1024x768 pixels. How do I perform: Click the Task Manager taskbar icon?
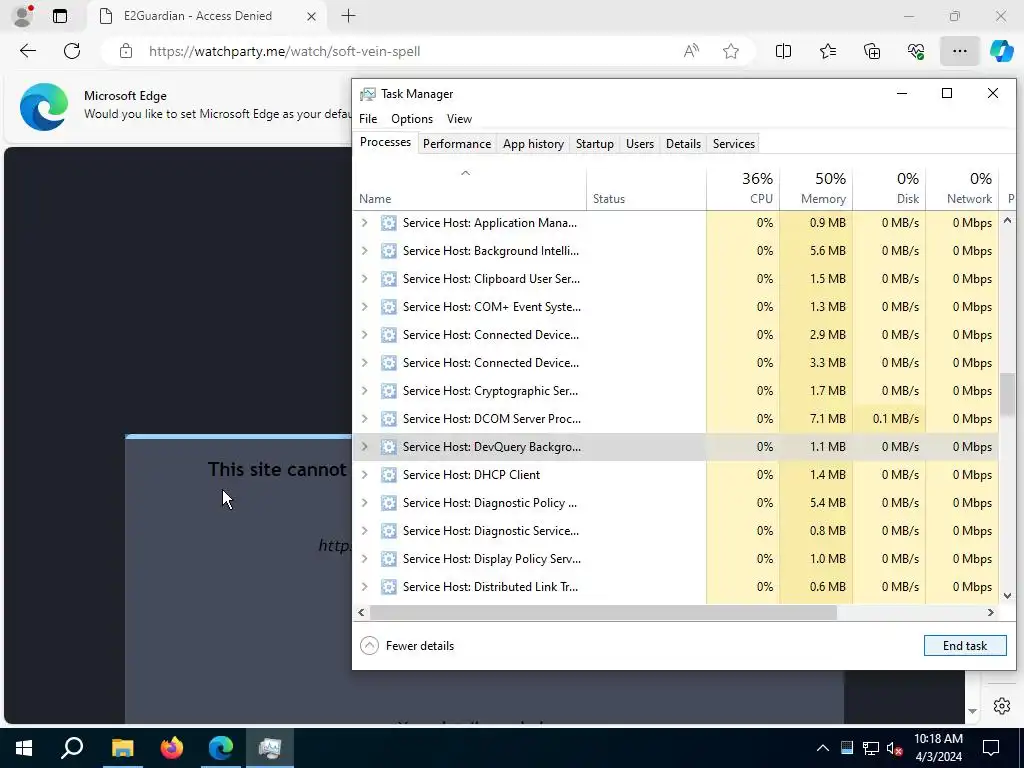click(270, 748)
